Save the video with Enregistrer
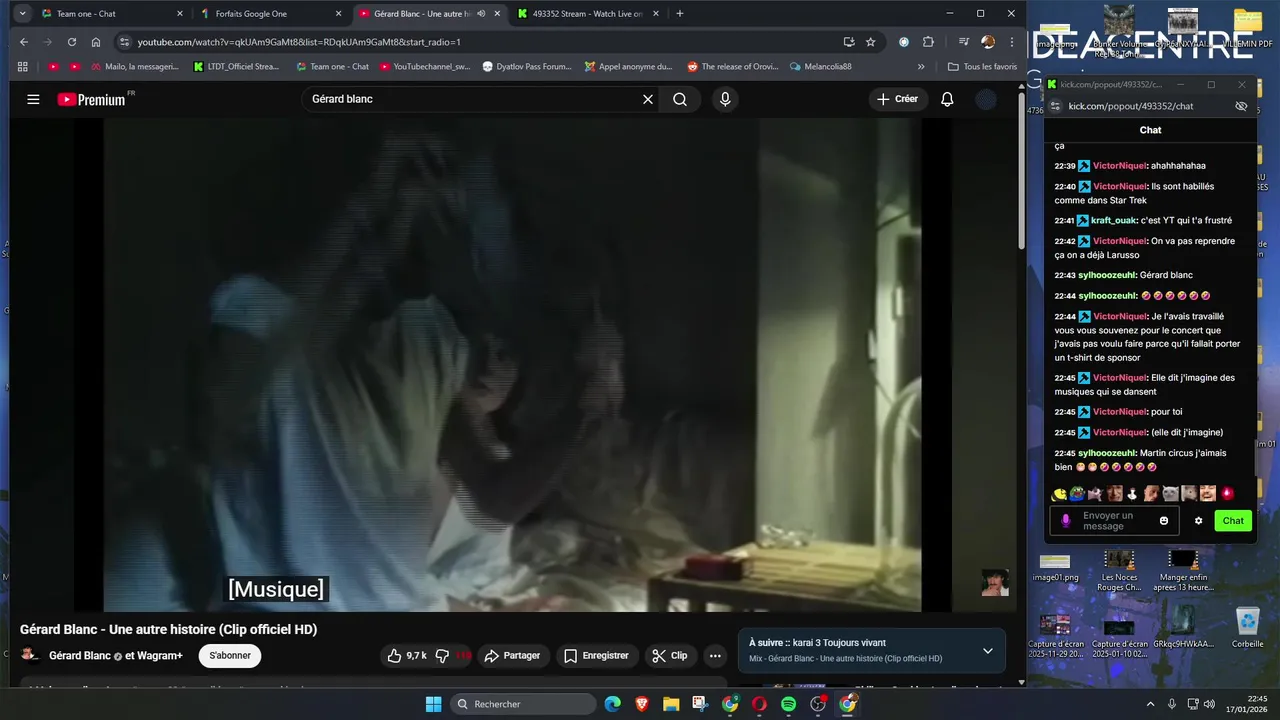1280x720 pixels. pos(596,656)
